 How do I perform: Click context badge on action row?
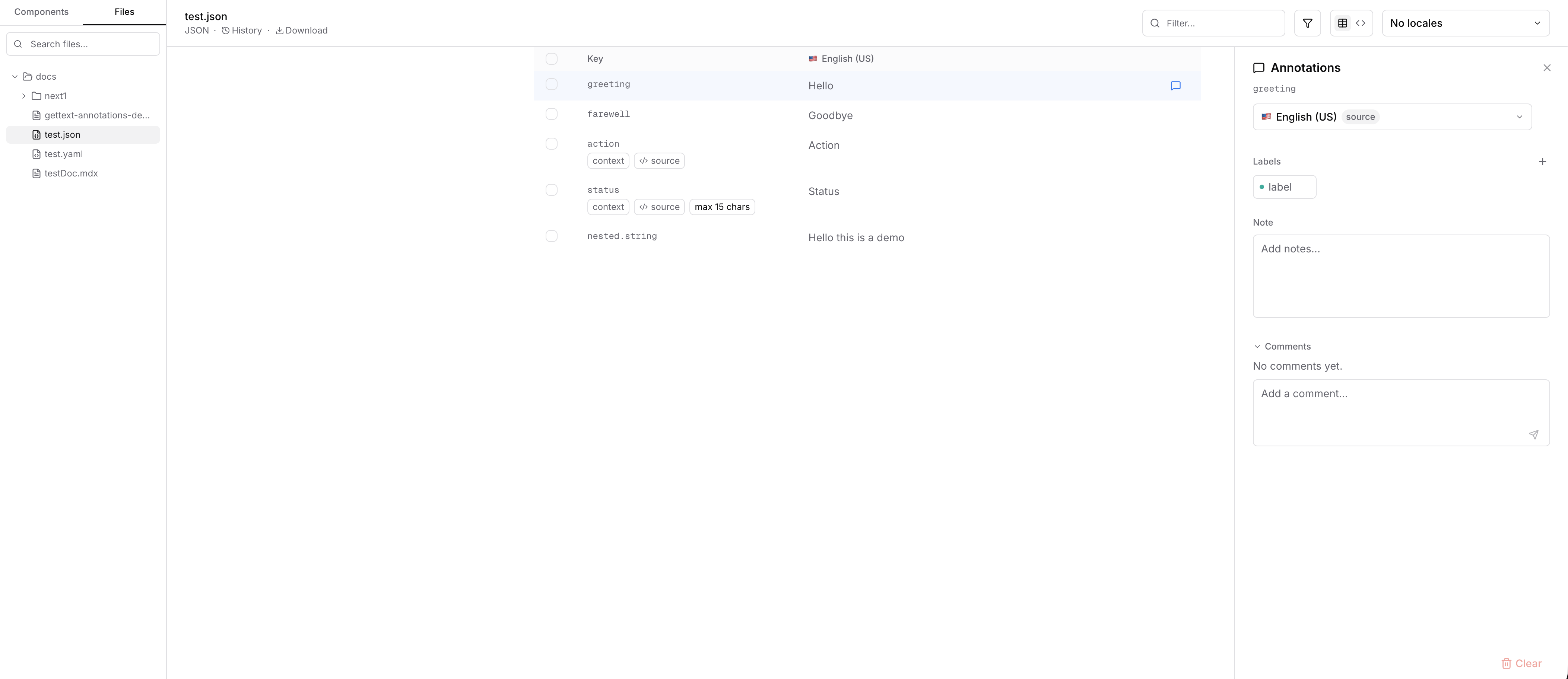(x=608, y=160)
